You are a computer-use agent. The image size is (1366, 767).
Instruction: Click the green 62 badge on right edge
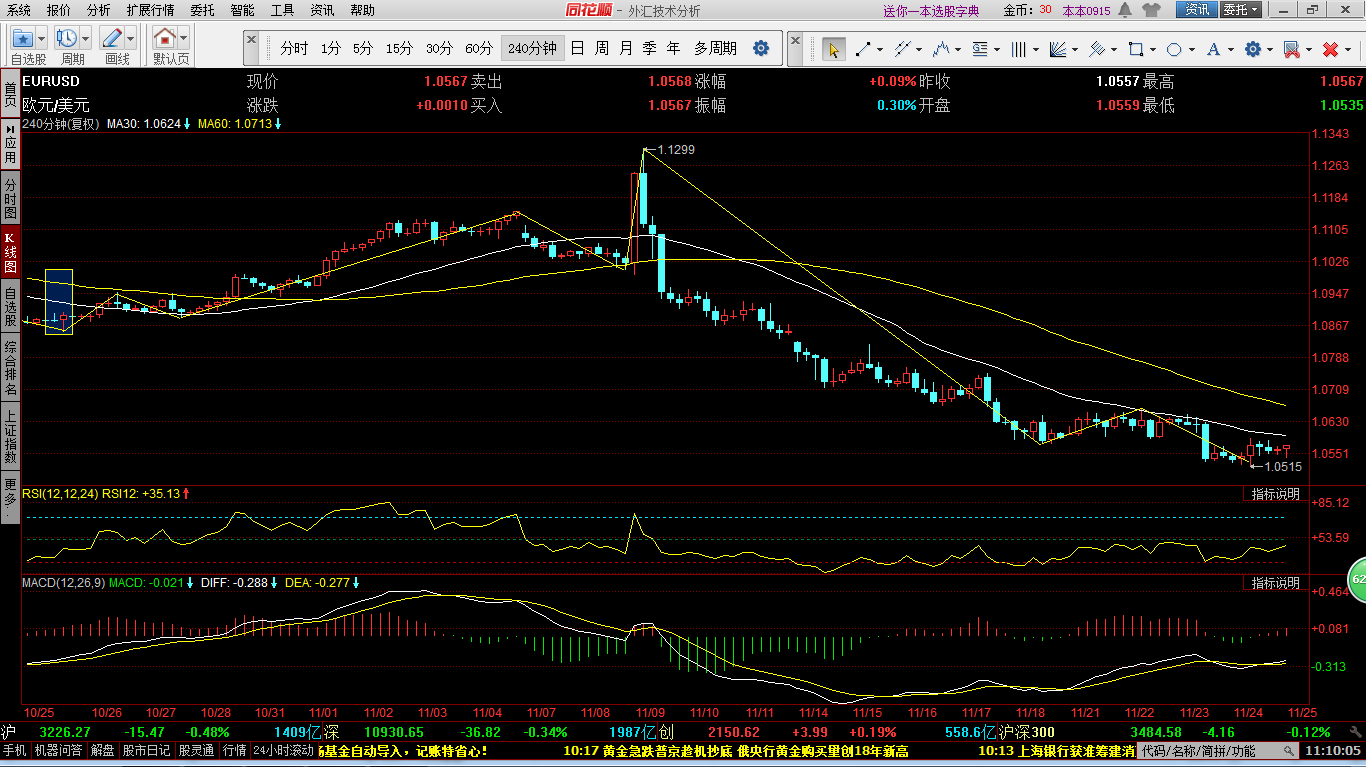(1357, 580)
